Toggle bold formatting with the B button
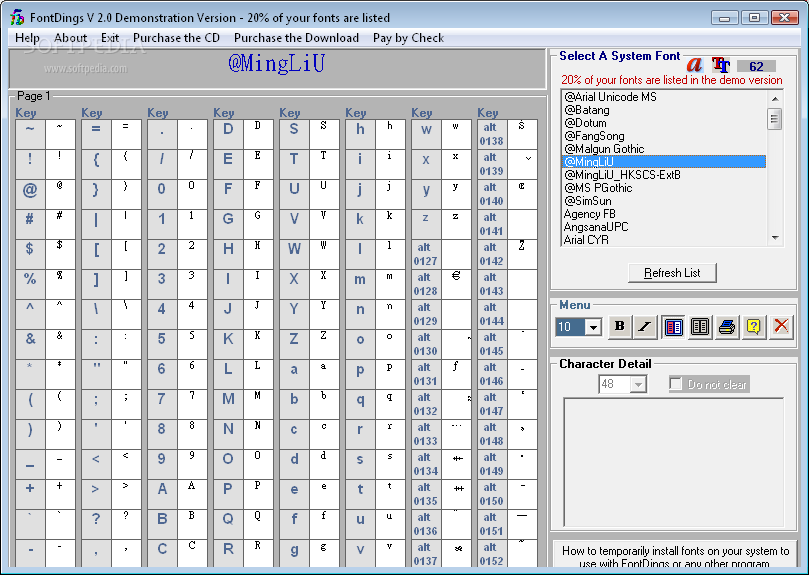Viewport: 809px width, 575px height. coord(620,327)
